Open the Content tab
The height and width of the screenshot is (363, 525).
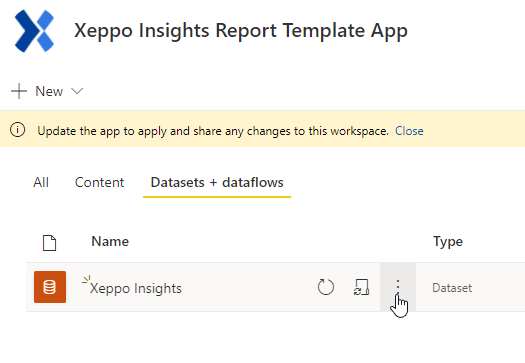[x=99, y=183]
